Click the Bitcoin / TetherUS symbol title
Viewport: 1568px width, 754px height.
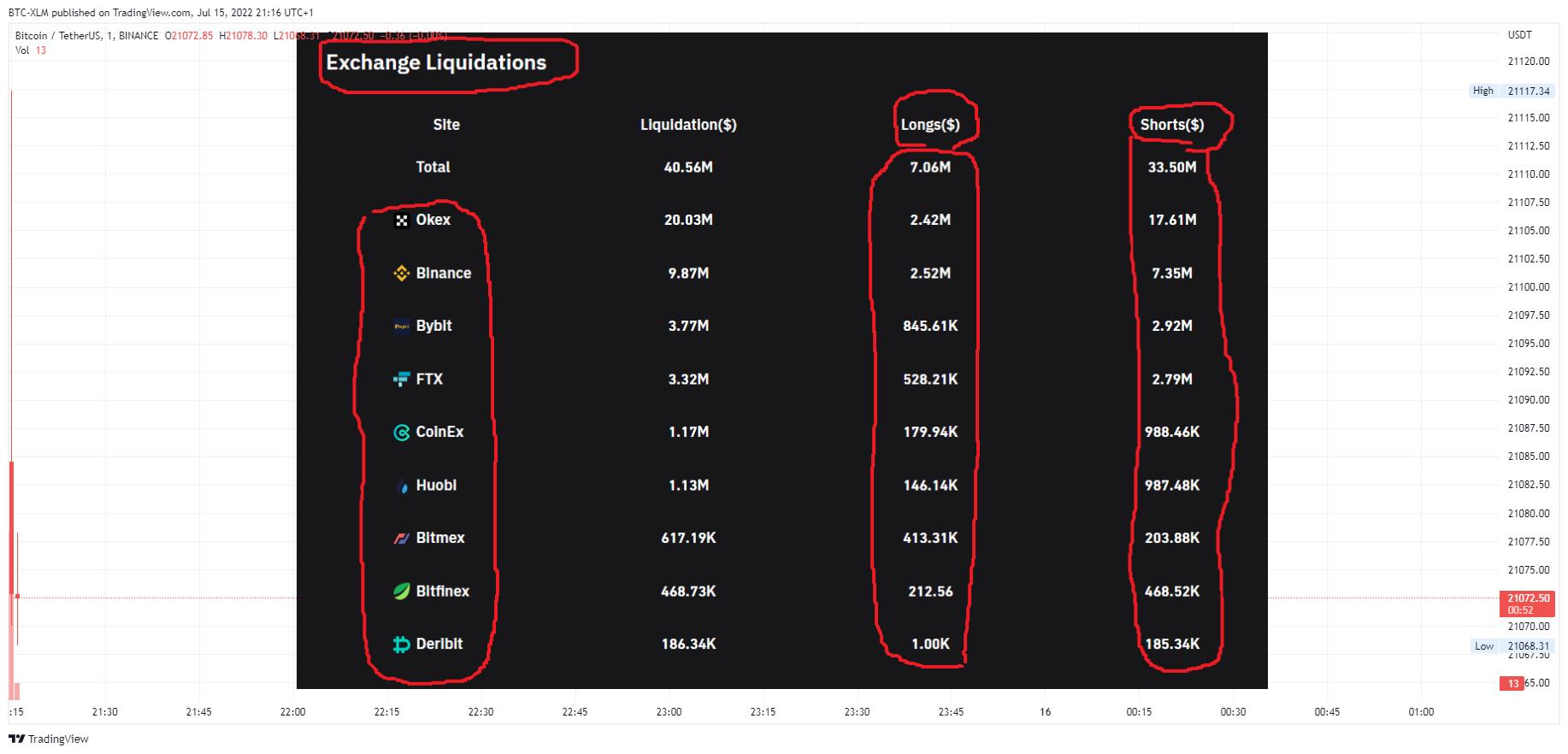(56, 36)
